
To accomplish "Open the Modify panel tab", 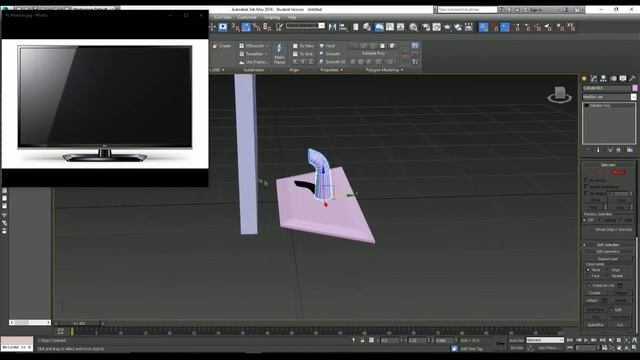I will point(594,78).
